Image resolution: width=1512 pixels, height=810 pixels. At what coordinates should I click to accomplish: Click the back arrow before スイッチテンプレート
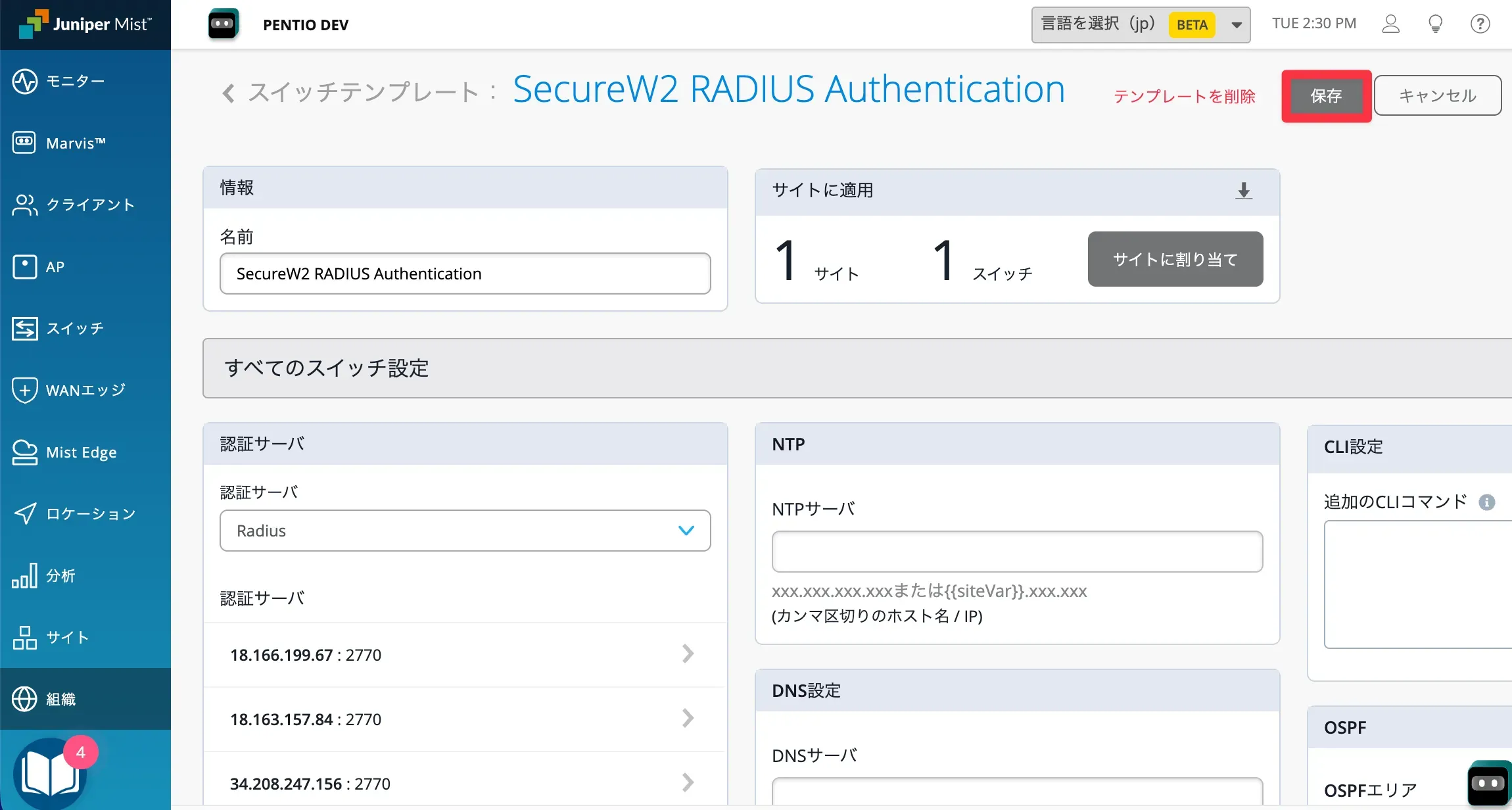(x=228, y=93)
